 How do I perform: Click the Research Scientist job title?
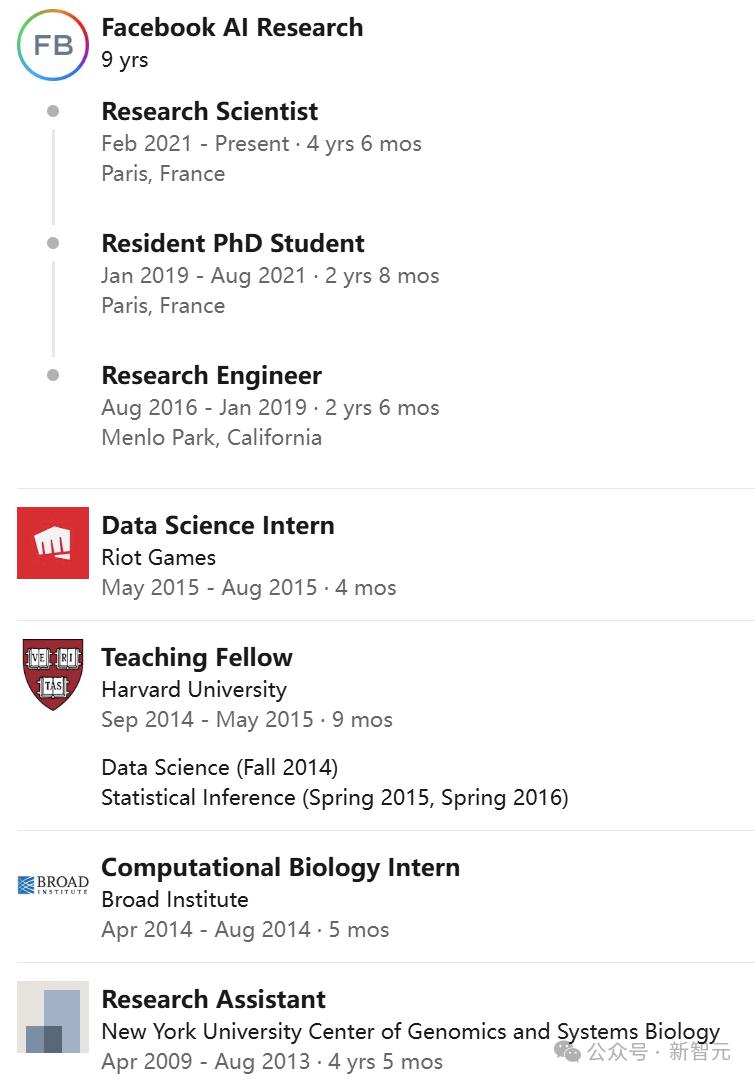point(210,111)
